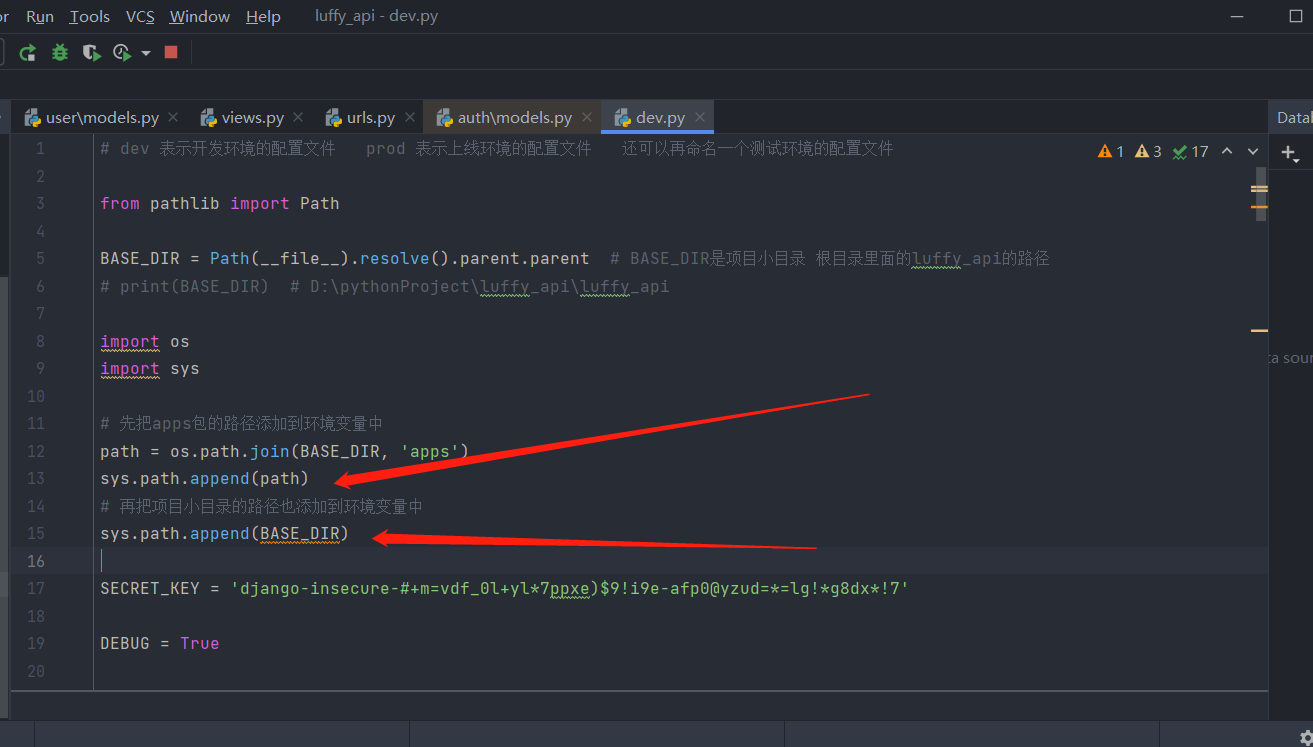The height and width of the screenshot is (747, 1313).
Task: Click the 'DEBUG = True' line
Action: coord(160,643)
